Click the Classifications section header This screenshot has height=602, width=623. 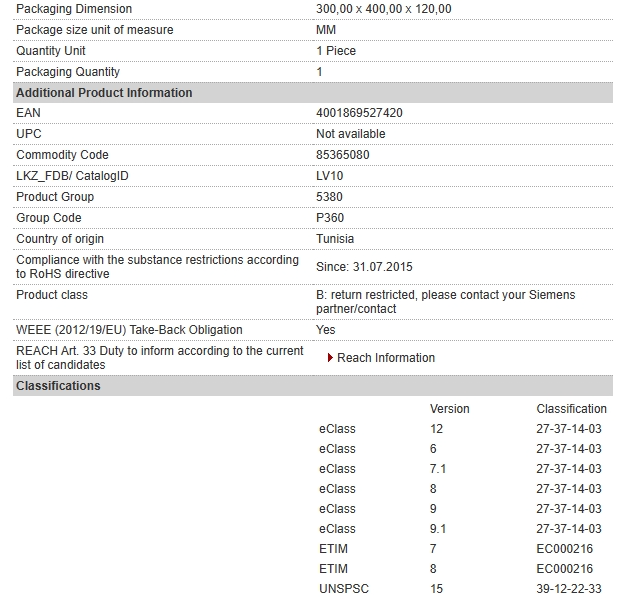[313, 385]
